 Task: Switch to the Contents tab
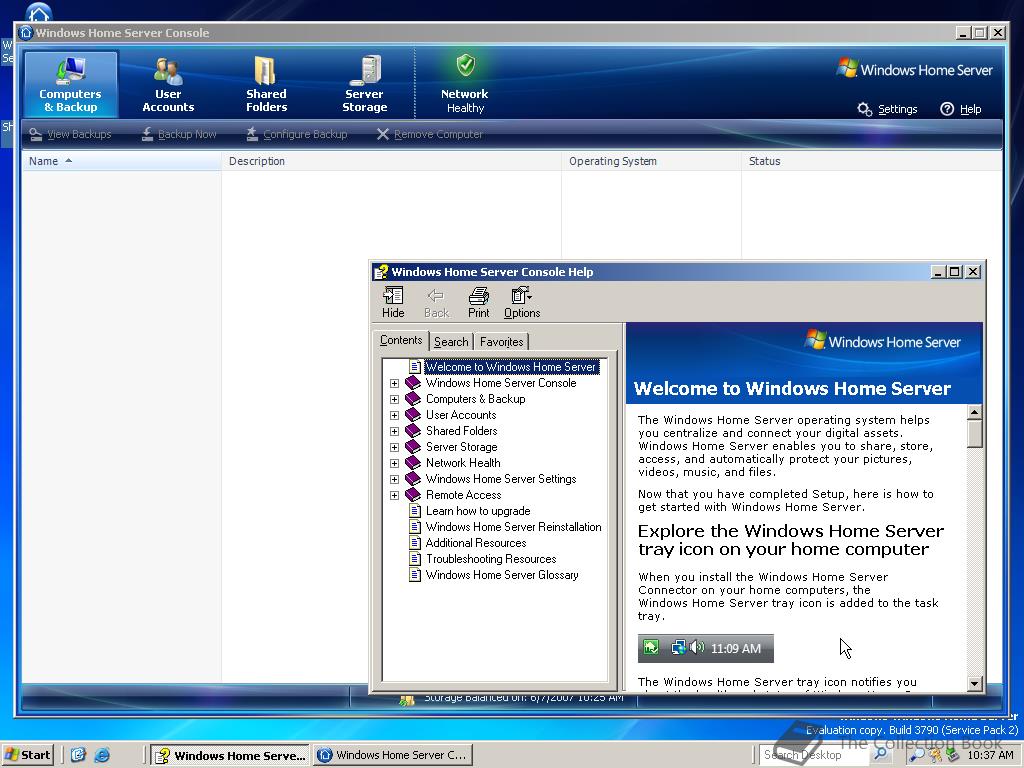(401, 340)
